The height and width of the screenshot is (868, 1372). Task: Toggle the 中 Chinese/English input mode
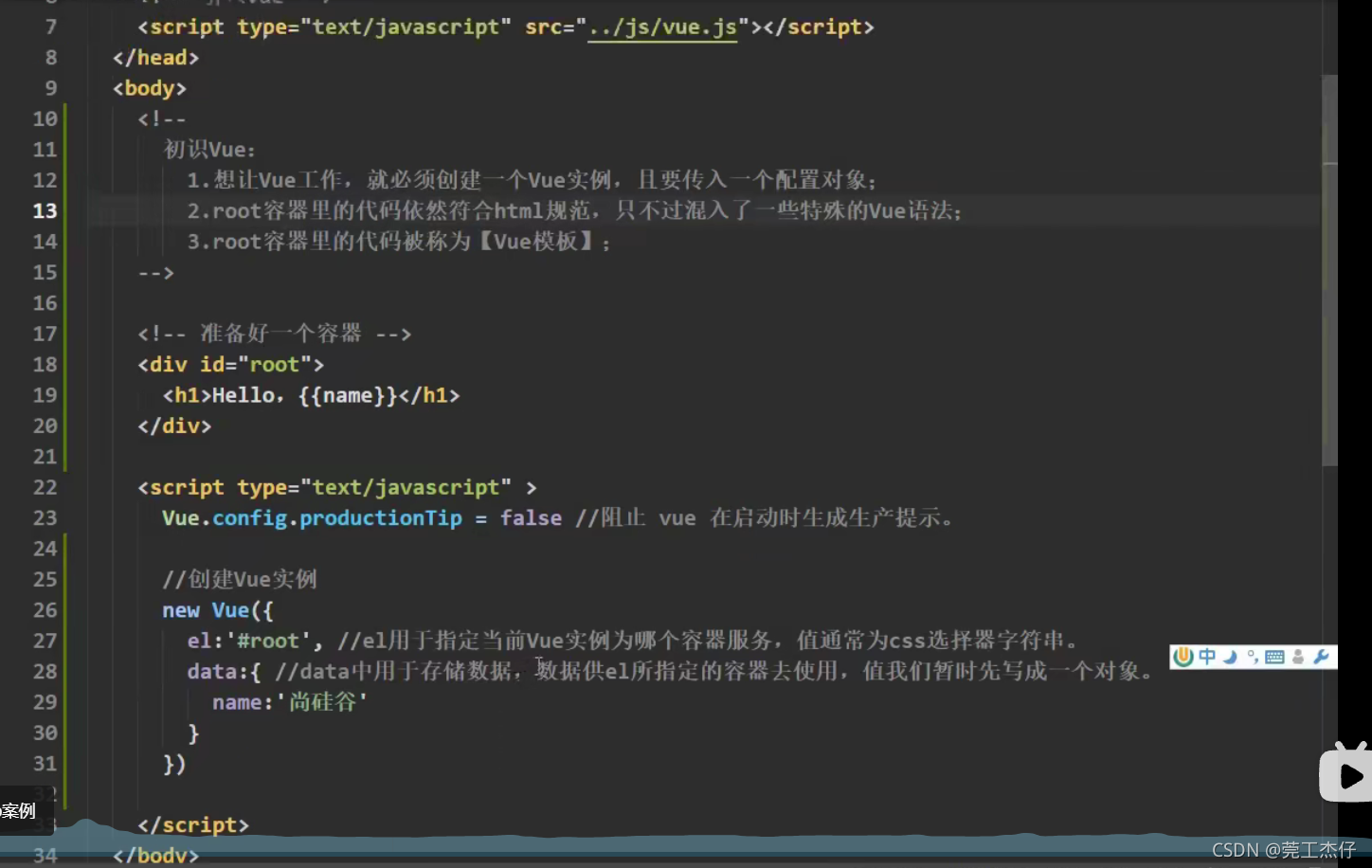[x=1207, y=657]
